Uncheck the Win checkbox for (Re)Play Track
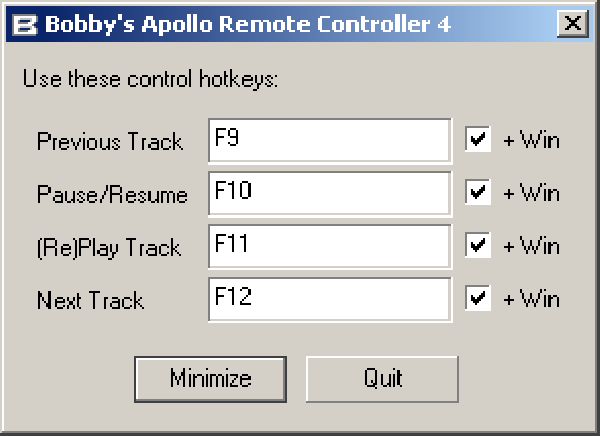The image size is (600, 436). tap(478, 246)
